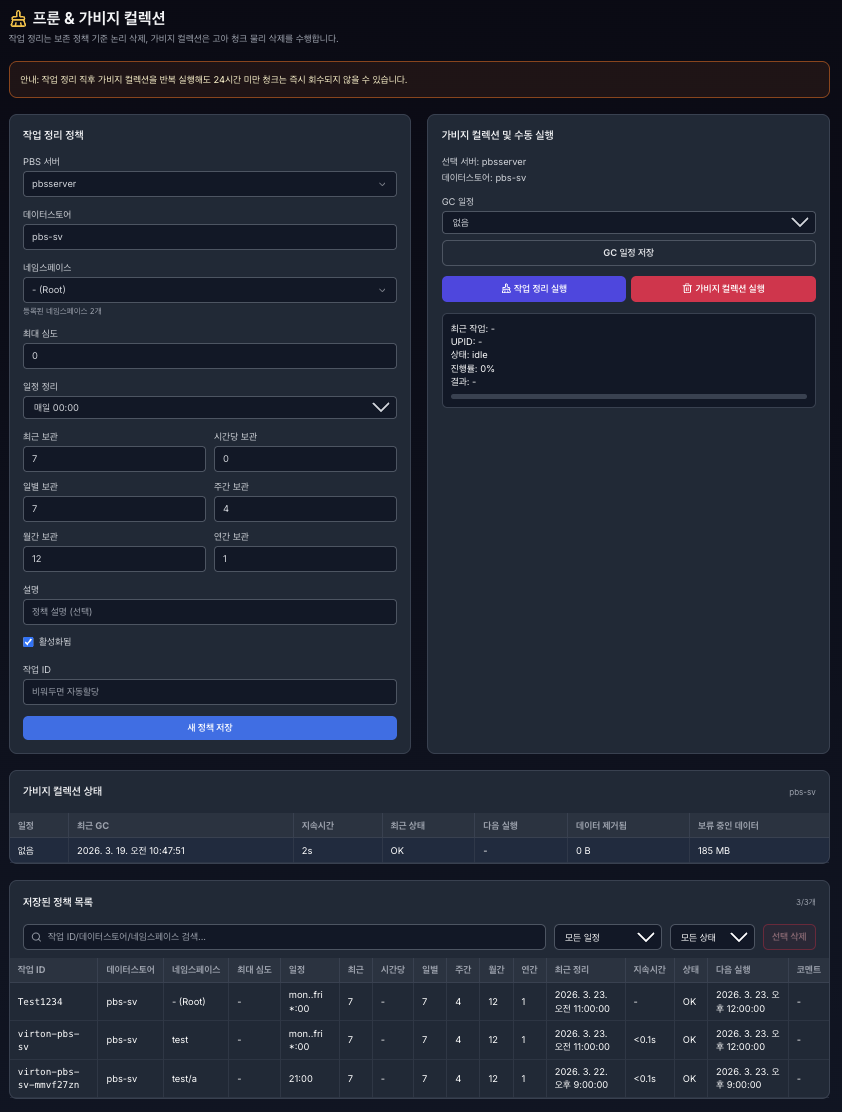Click the GC progress bar

click(x=628, y=397)
